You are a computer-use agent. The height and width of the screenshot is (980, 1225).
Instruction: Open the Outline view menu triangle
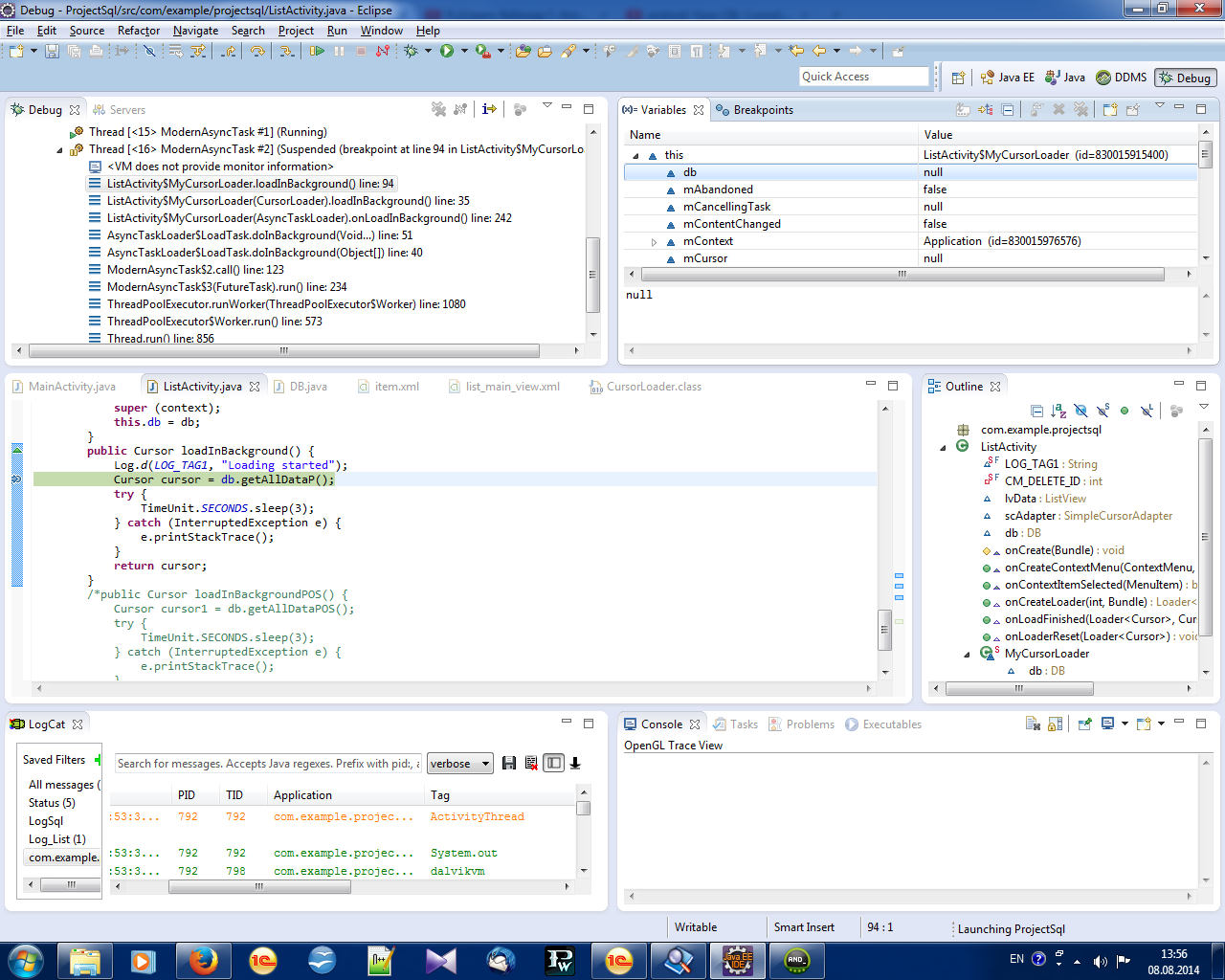(1204, 406)
